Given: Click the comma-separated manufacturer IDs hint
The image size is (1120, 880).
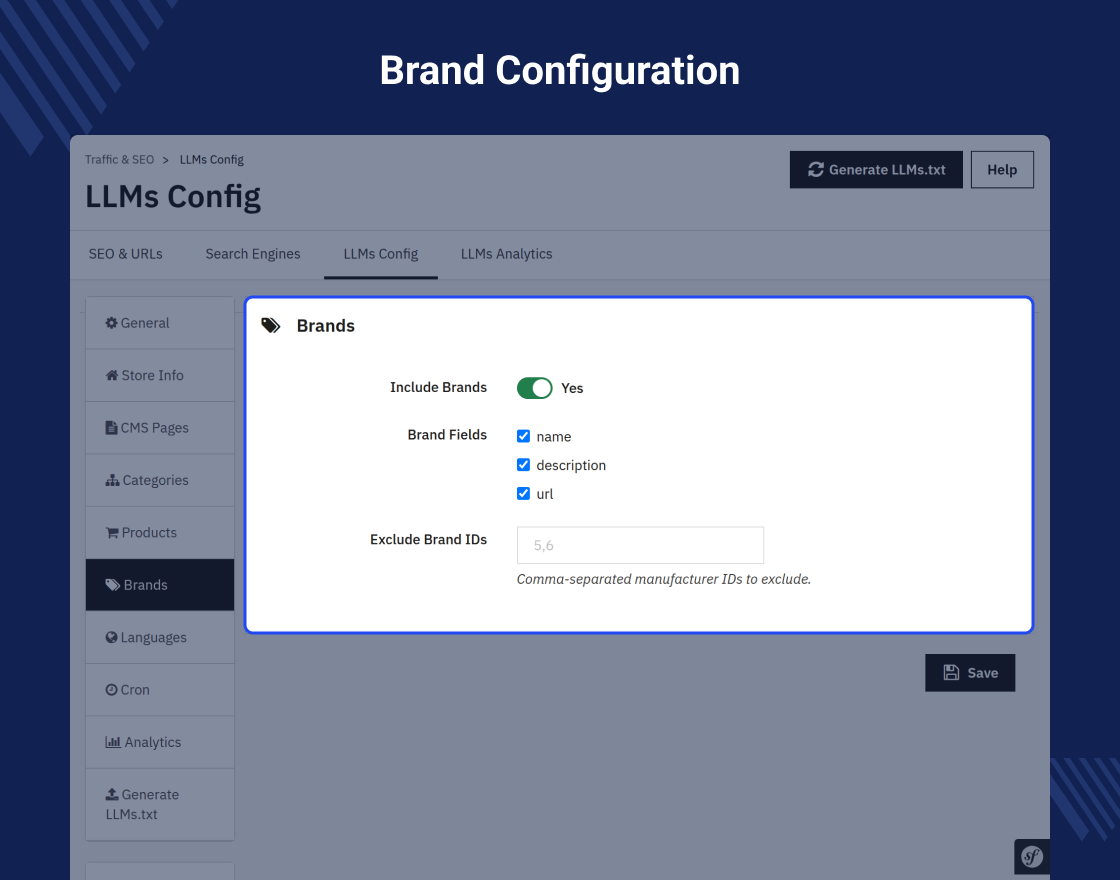Looking at the screenshot, I should pyautogui.click(x=664, y=579).
